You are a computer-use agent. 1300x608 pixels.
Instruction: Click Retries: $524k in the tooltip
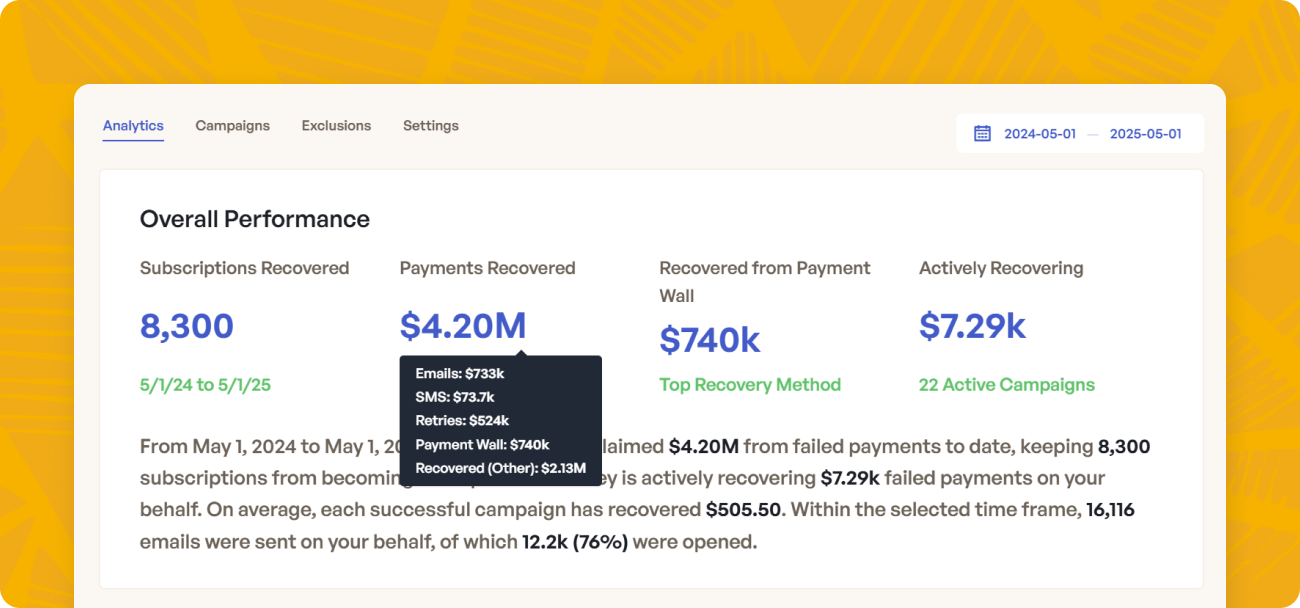(462, 421)
